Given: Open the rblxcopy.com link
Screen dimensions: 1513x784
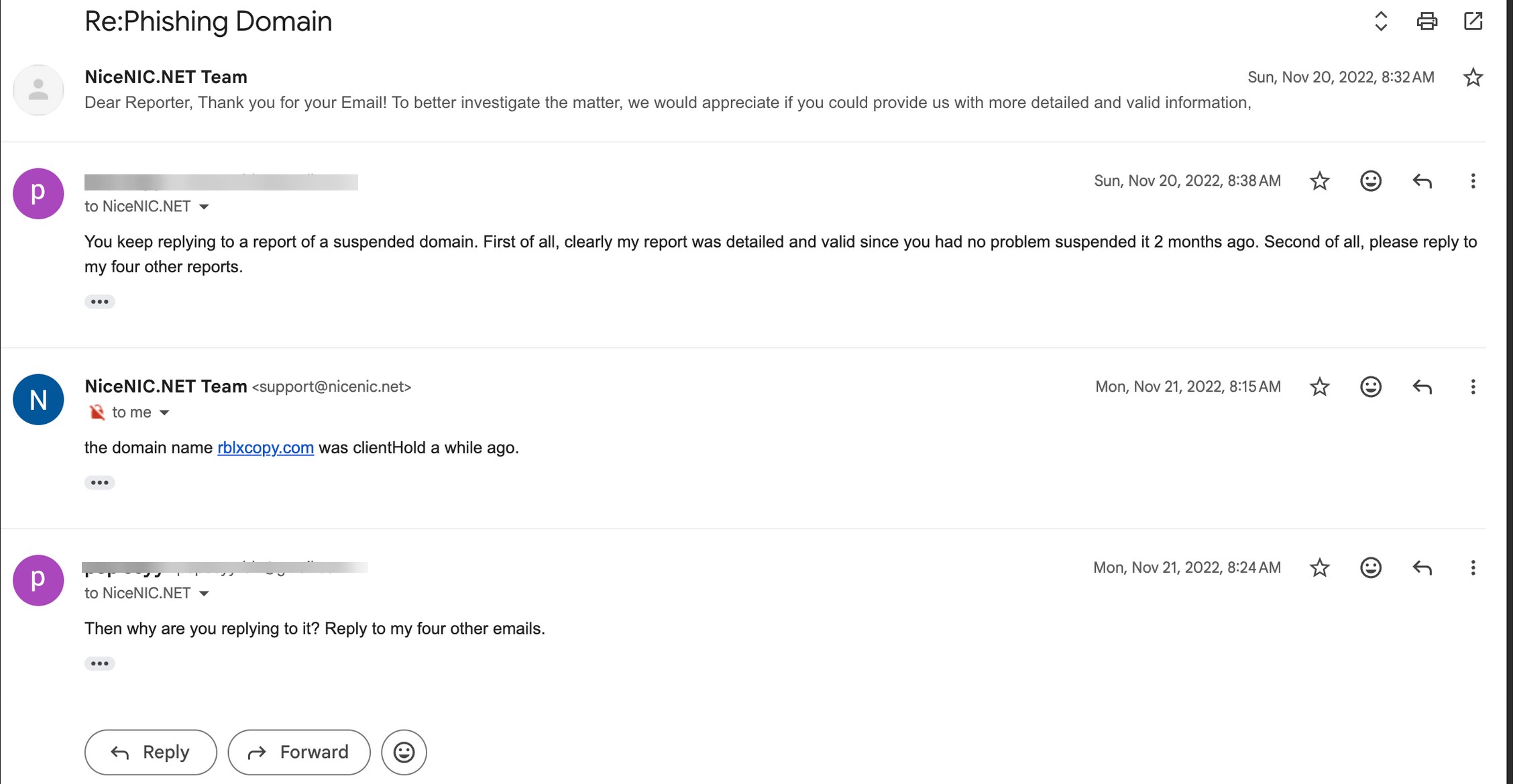Looking at the screenshot, I should [266, 448].
